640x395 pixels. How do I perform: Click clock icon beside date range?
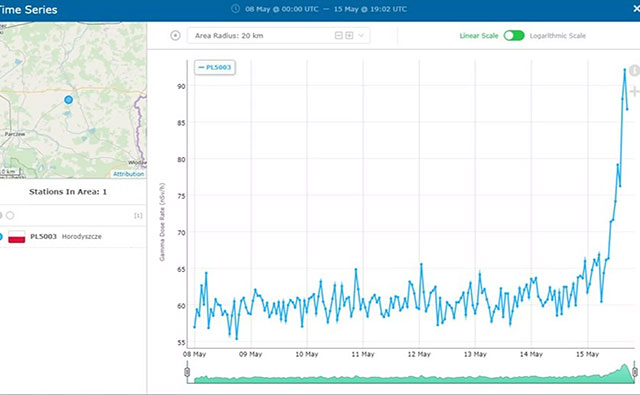pos(236,9)
